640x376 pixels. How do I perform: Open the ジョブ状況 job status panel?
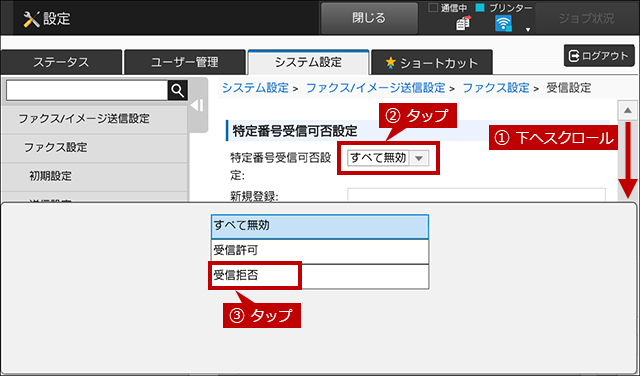click(x=586, y=18)
